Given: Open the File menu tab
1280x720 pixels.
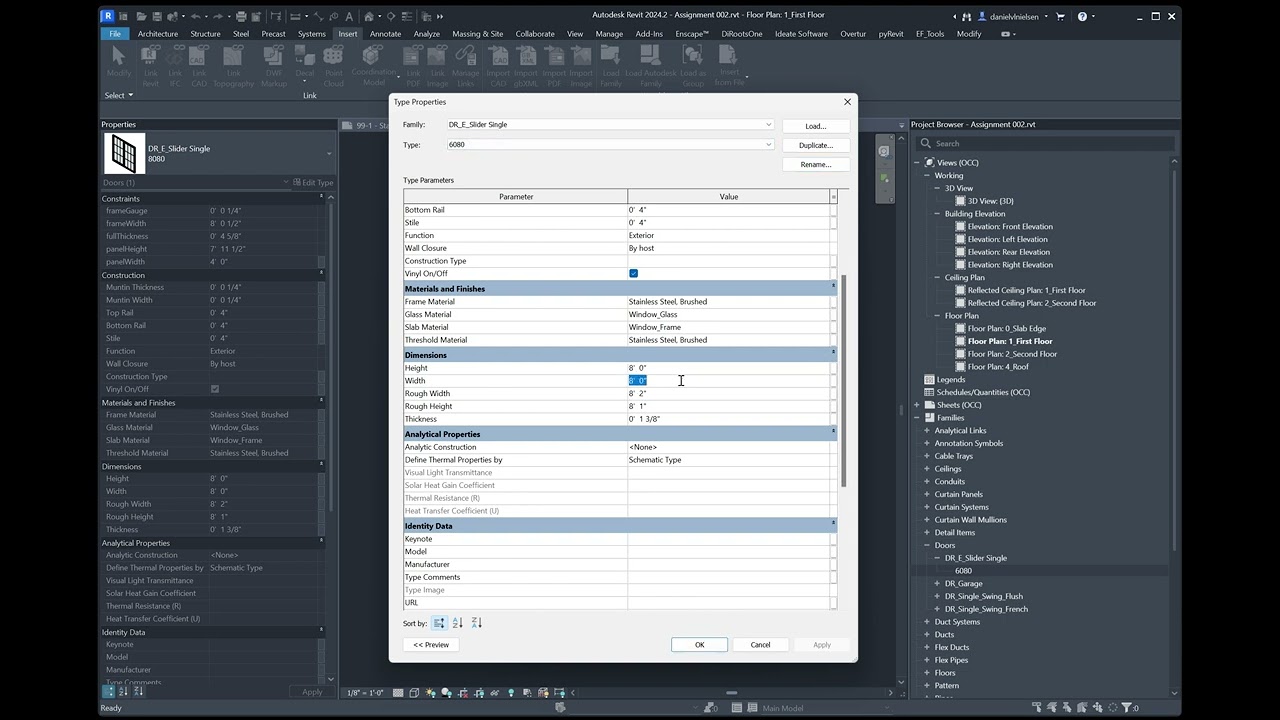Looking at the screenshot, I should pyautogui.click(x=115, y=34).
